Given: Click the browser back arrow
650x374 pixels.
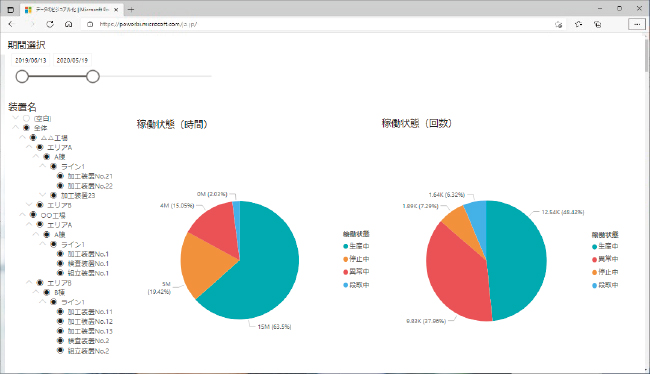Looking at the screenshot, I should [11, 24].
